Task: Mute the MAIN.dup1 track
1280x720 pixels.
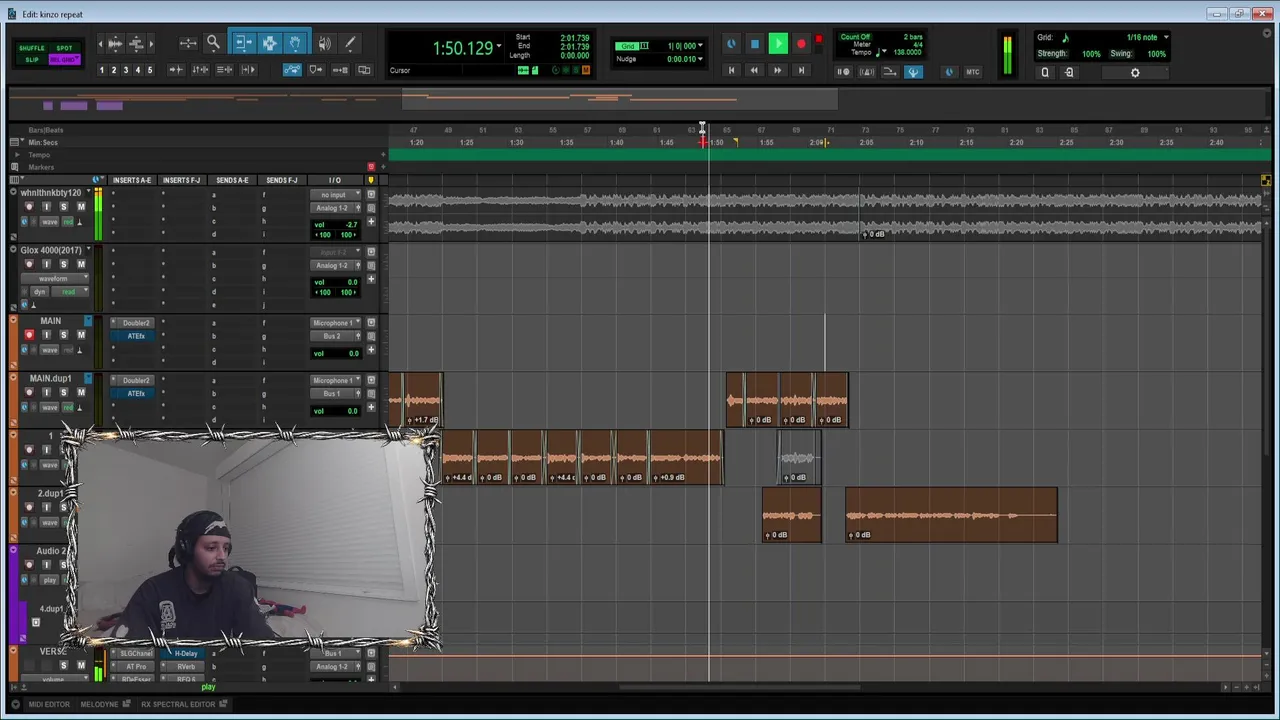Action: point(81,393)
